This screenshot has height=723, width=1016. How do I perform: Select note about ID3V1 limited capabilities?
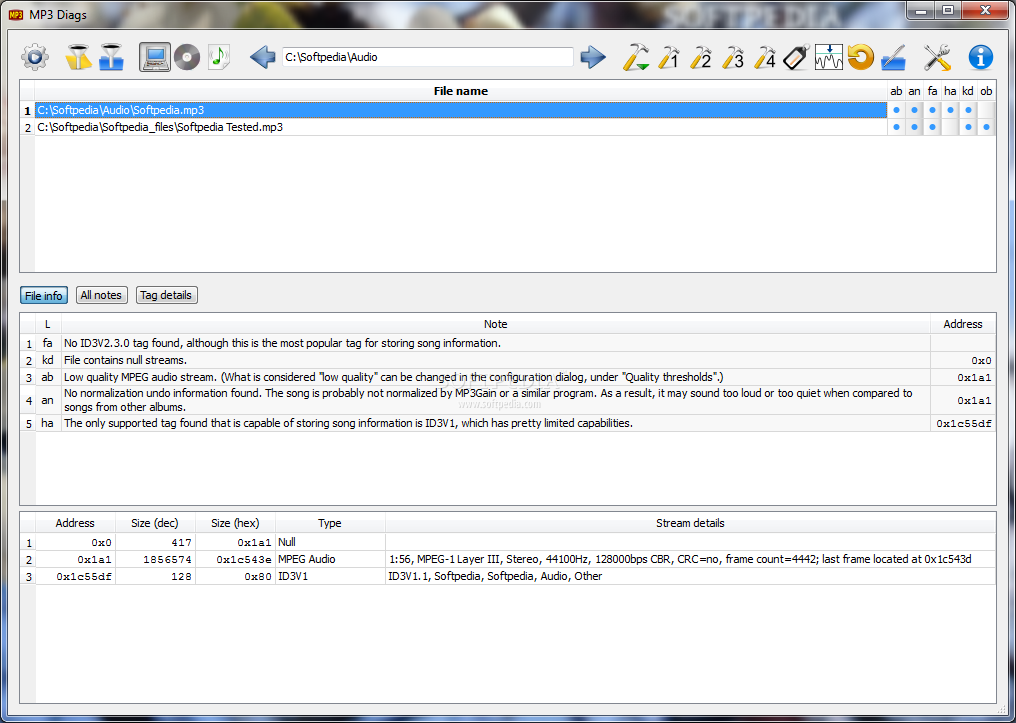(x=496, y=423)
